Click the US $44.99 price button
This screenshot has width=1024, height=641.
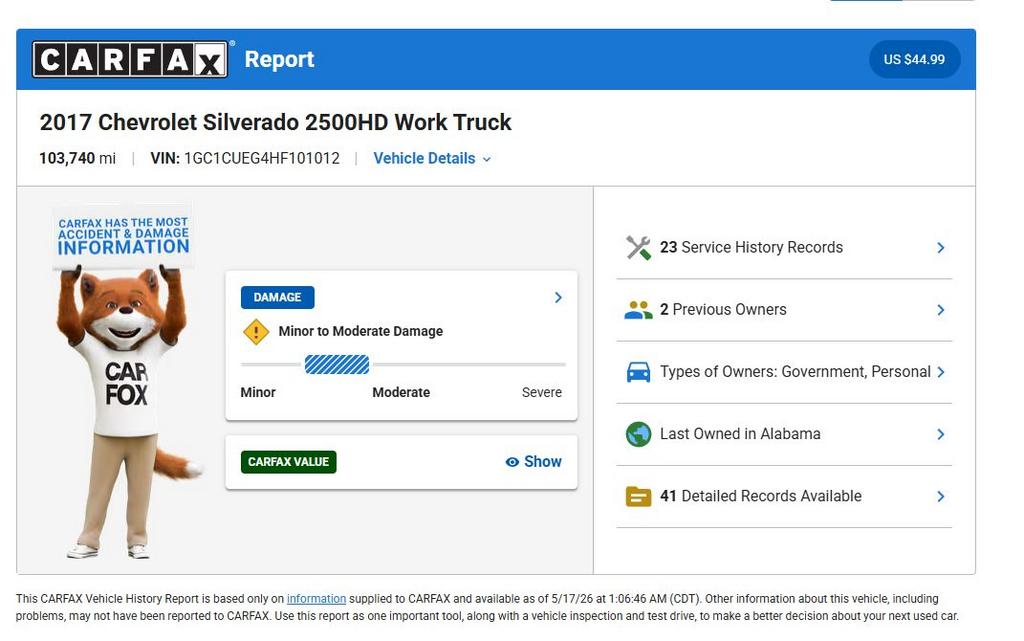(x=914, y=59)
